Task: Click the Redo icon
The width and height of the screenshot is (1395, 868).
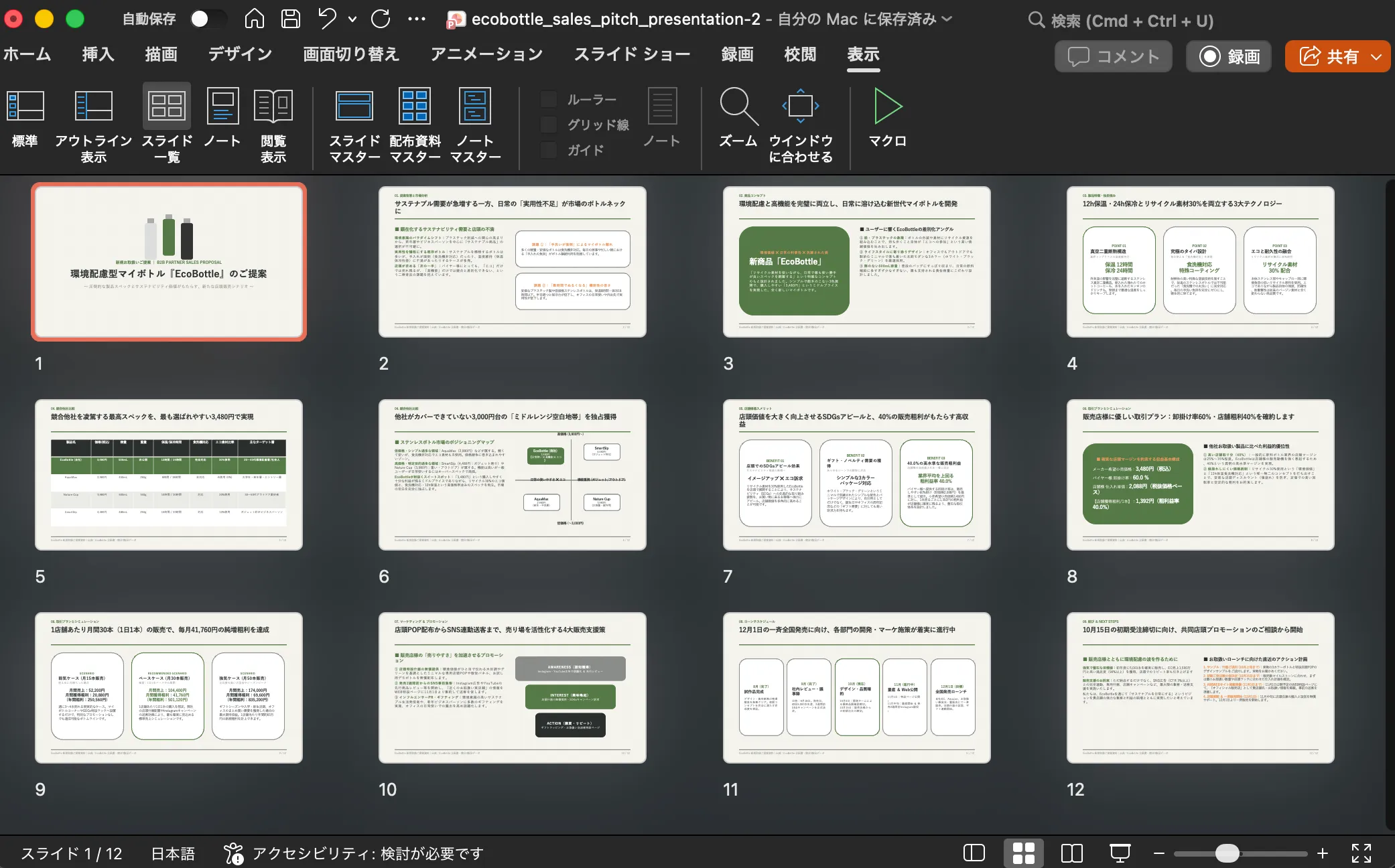Action: pyautogui.click(x=381, y=19)
